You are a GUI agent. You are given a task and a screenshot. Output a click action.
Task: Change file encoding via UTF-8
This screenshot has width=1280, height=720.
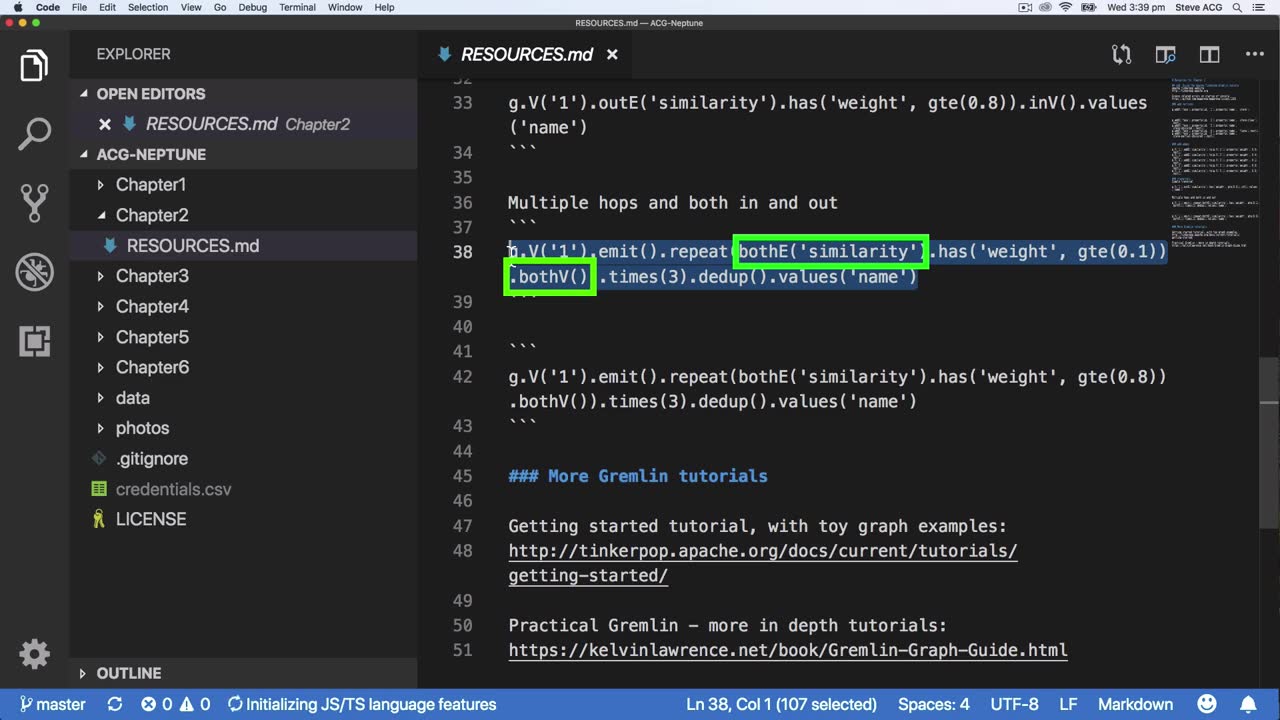[x=1014, y=704]
